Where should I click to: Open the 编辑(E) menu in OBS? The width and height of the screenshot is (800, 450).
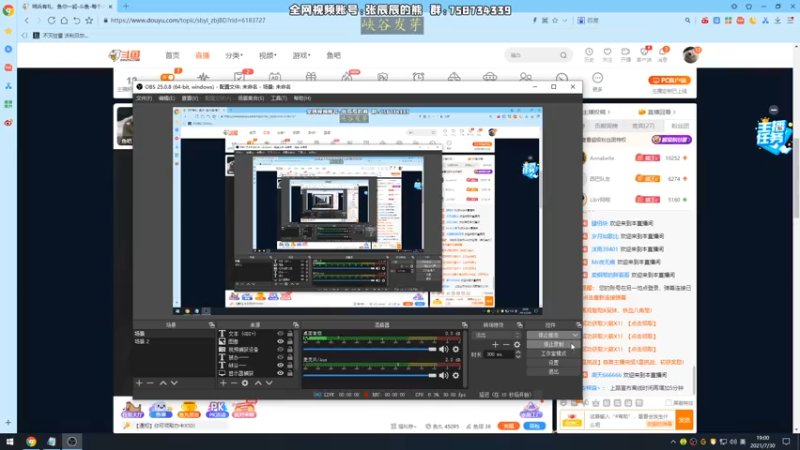pos(166,98)
